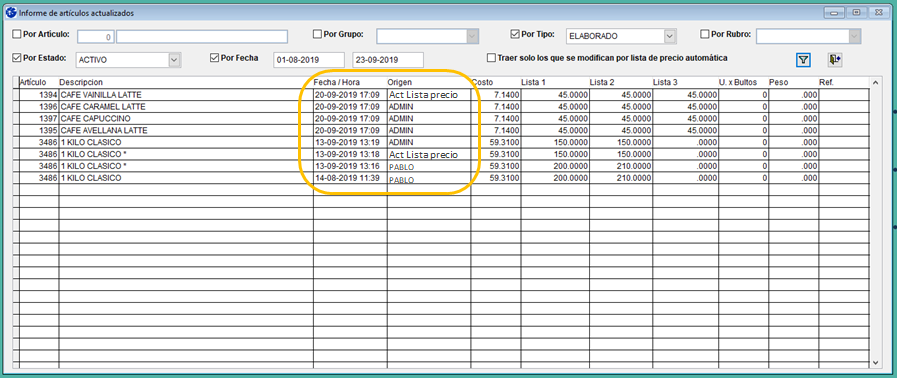Image resolution: width=897 pixels, height=378 pixels.
Task: Check Traer solo lista de precio automática
Action: [491, 58]
